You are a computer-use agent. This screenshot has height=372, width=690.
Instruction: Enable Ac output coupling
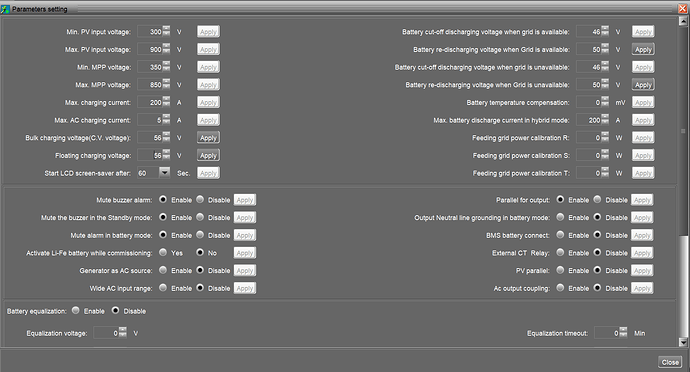pyautogui.click(x=560, y=288)
